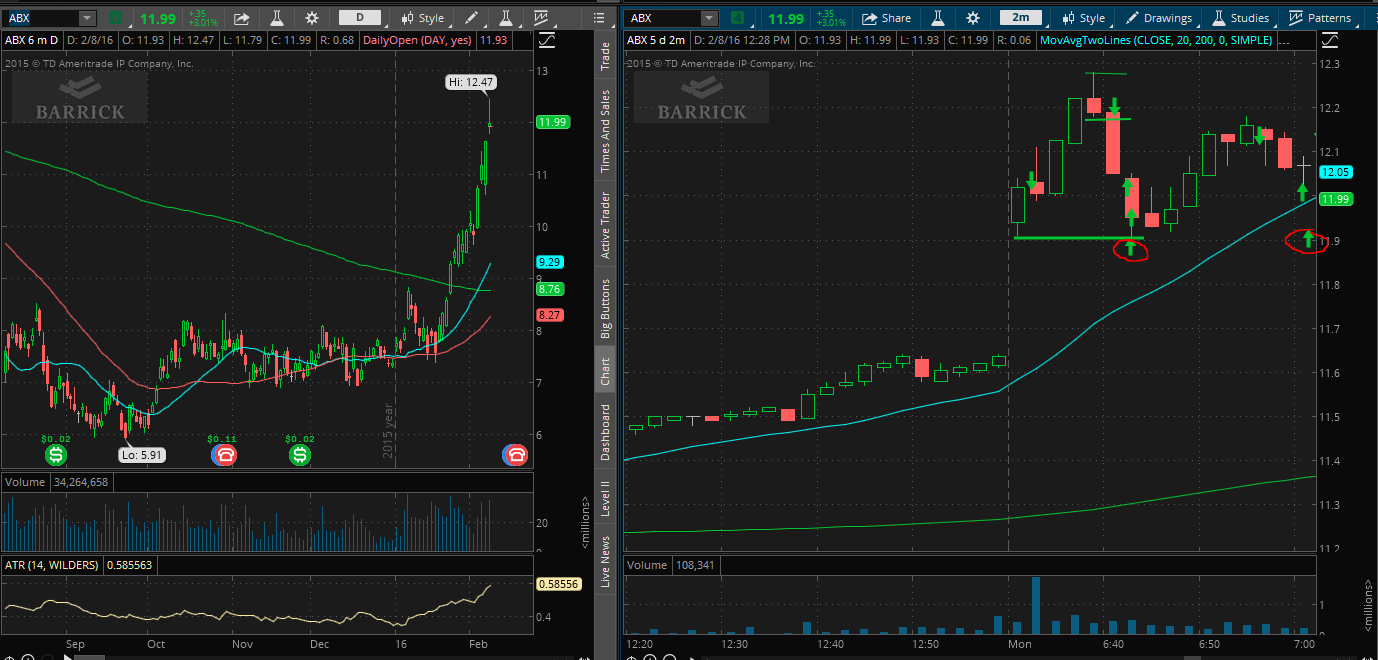
Task: Click the ABX symbol field on right chart
Action: tap(662, 18)
